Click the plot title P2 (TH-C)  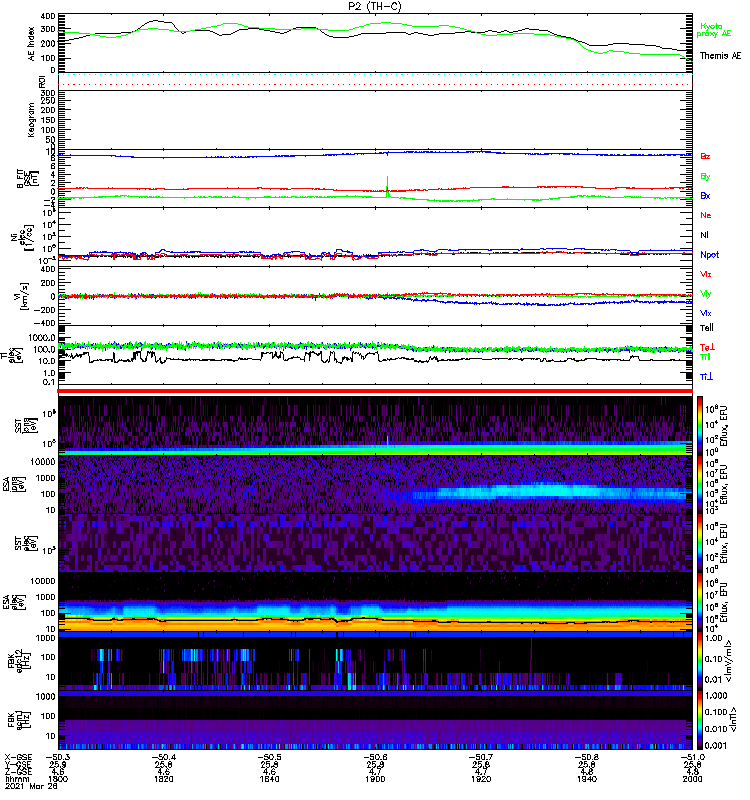coord(374,6)
